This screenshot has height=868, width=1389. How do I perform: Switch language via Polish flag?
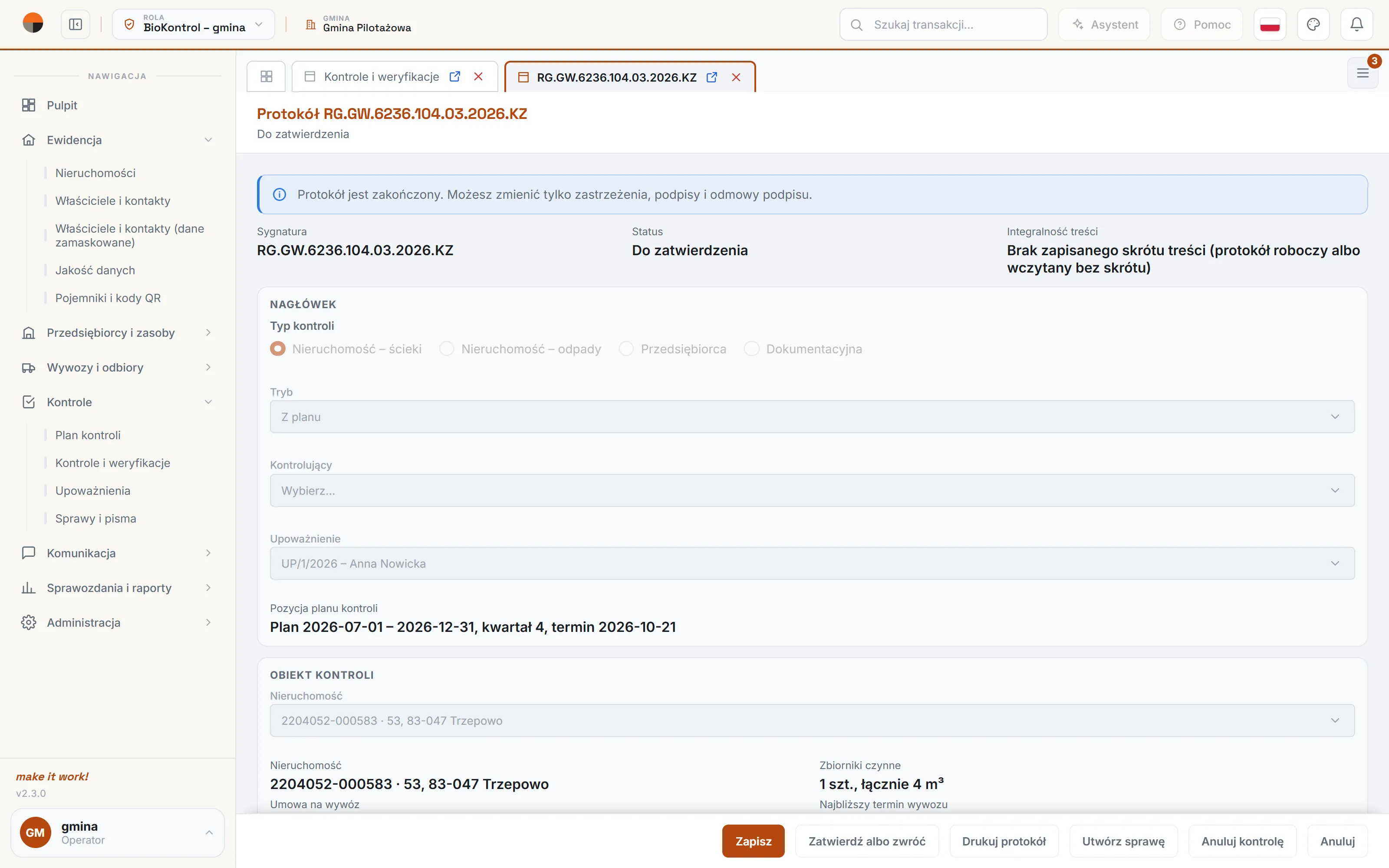pos(1270,25)
